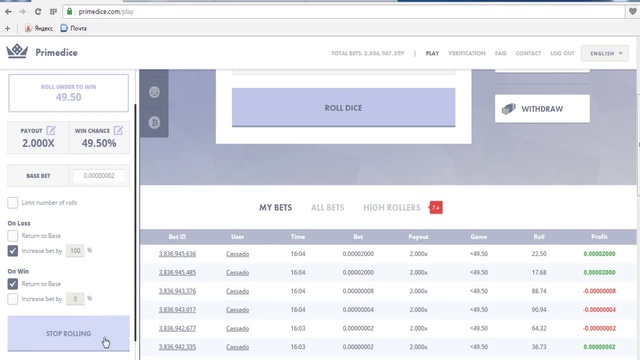Open bet ID 3,836,942,335

point(177,347)
